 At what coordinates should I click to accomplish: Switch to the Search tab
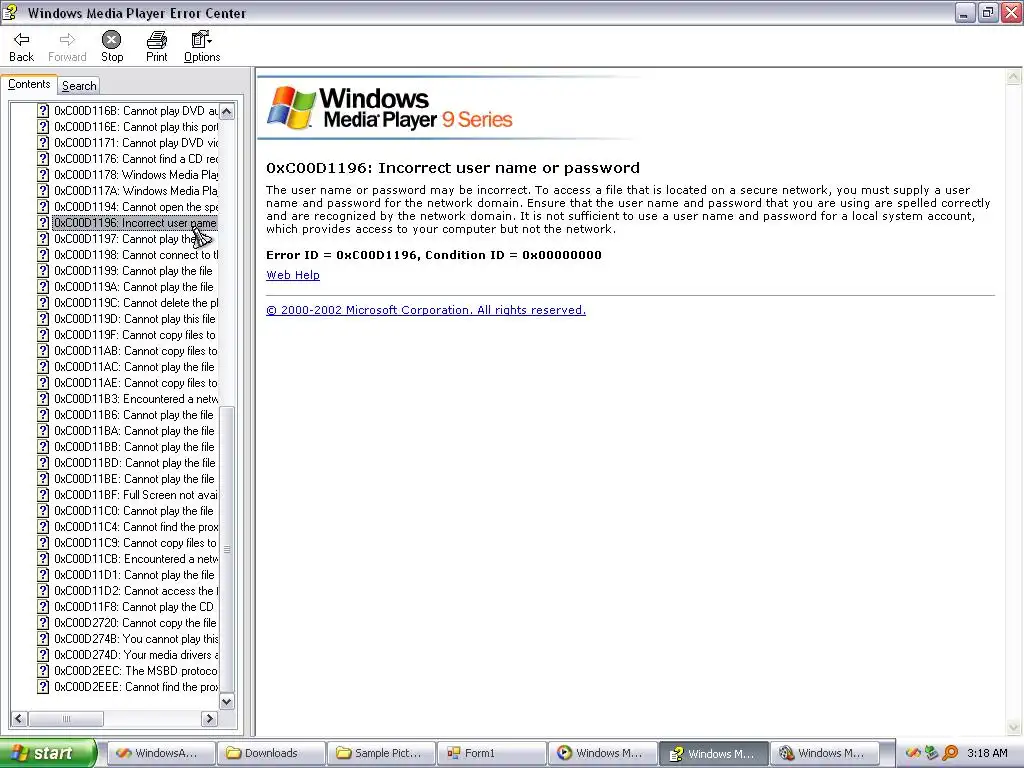pos(79,86)
